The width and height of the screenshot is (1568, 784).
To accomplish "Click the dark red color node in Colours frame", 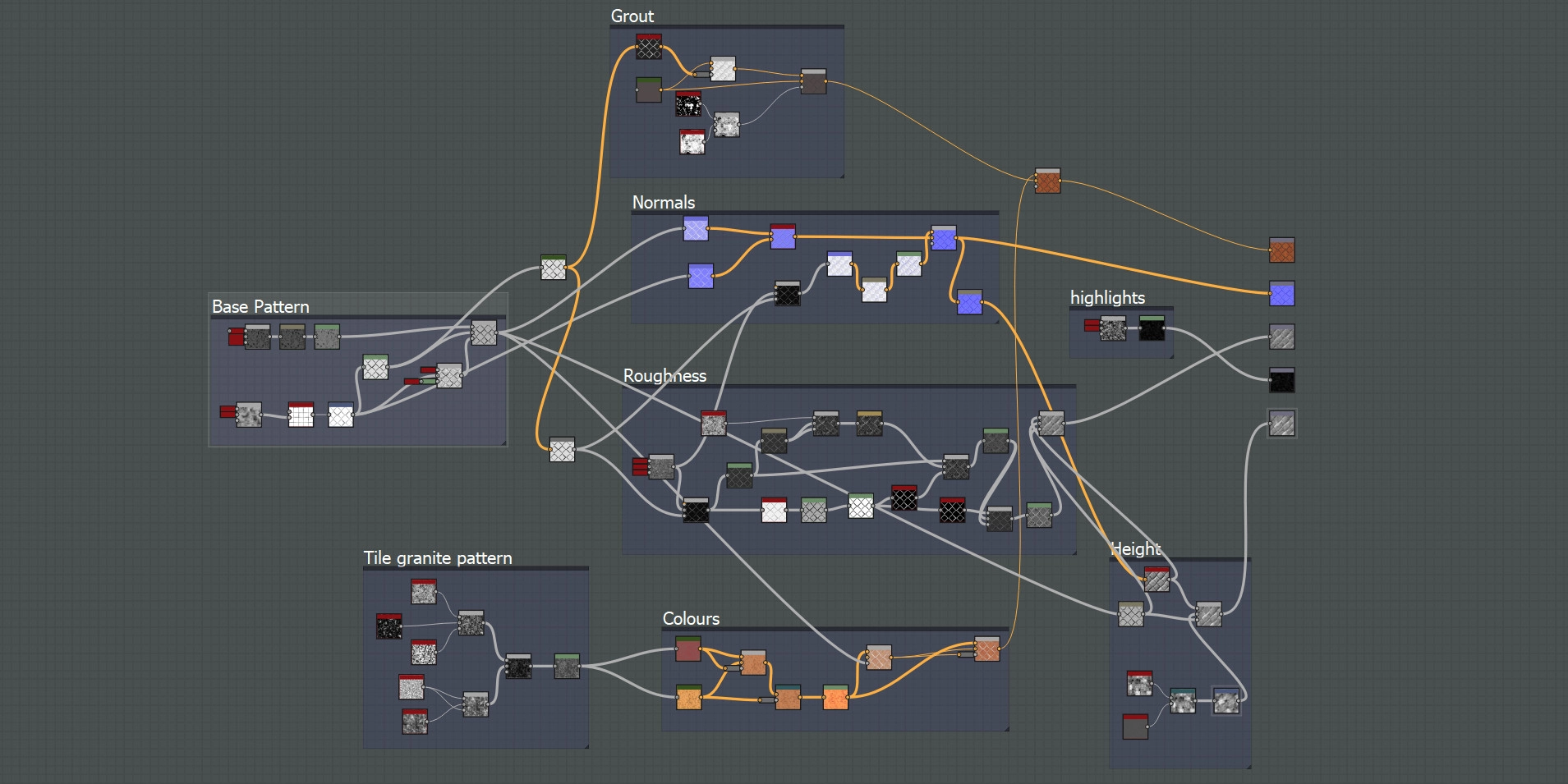I will [688, 649].
